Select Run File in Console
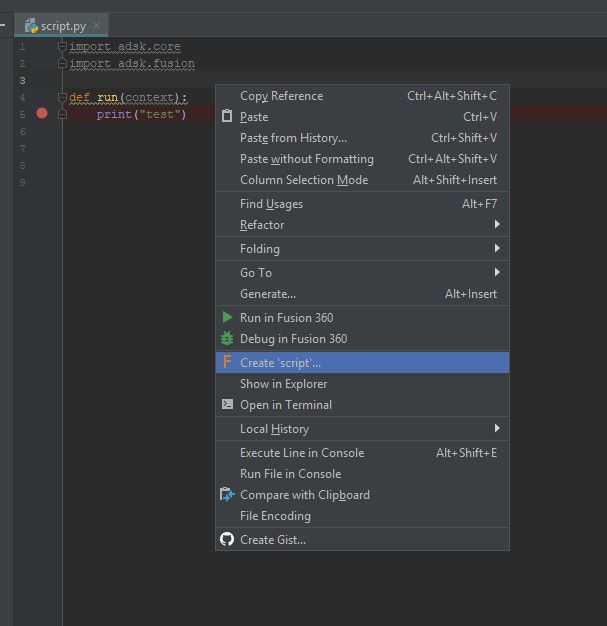Screen dimensions: 607x626 point(362,474)
